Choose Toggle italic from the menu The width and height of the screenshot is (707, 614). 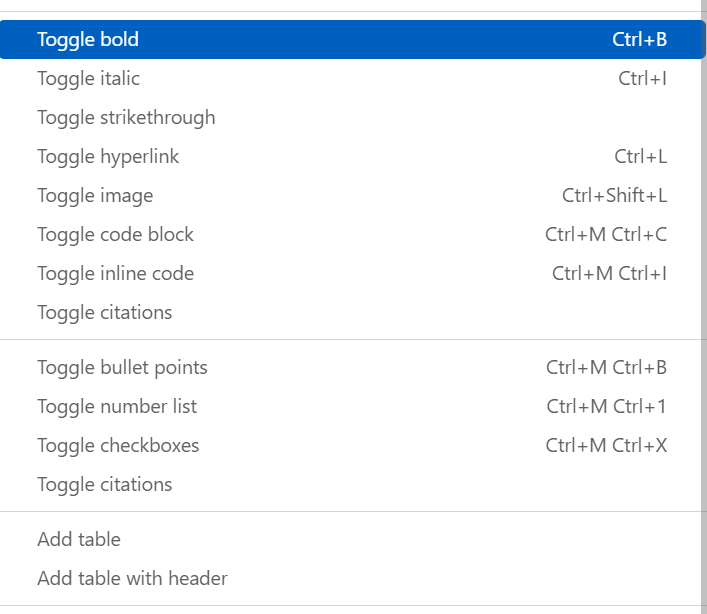[88, 79]
